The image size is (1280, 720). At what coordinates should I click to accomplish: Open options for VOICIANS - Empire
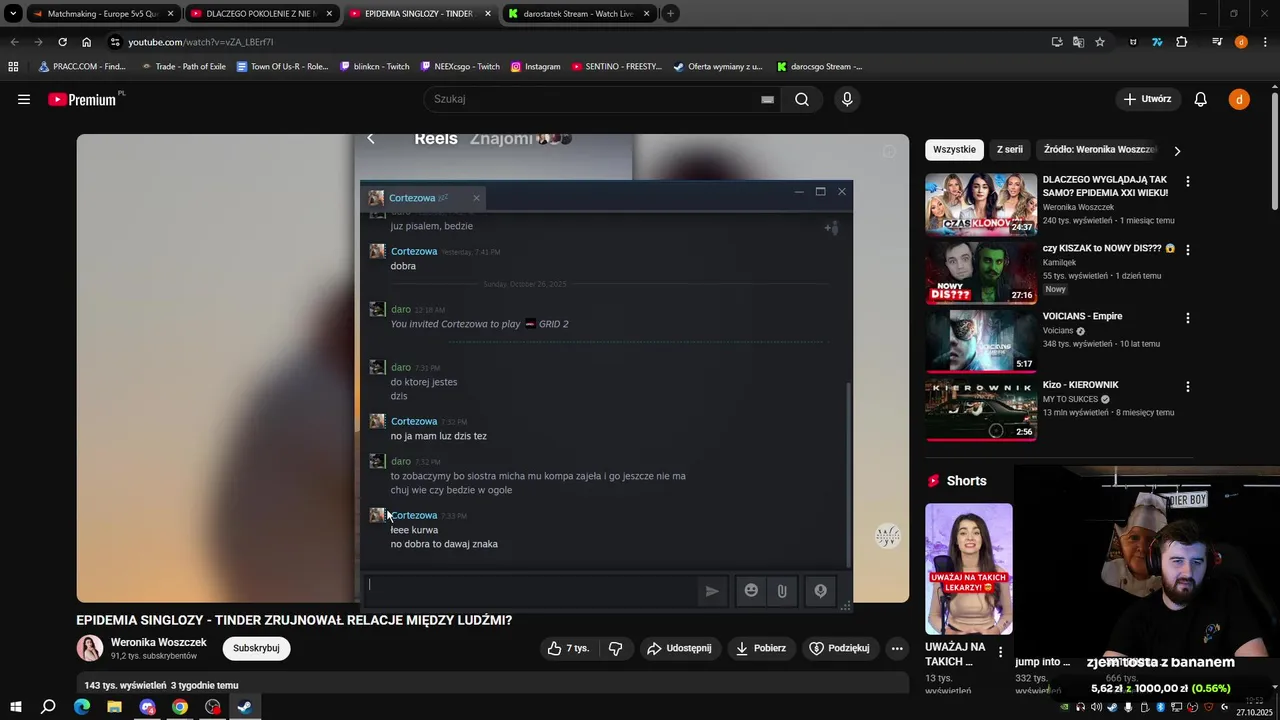point(1188,318)
